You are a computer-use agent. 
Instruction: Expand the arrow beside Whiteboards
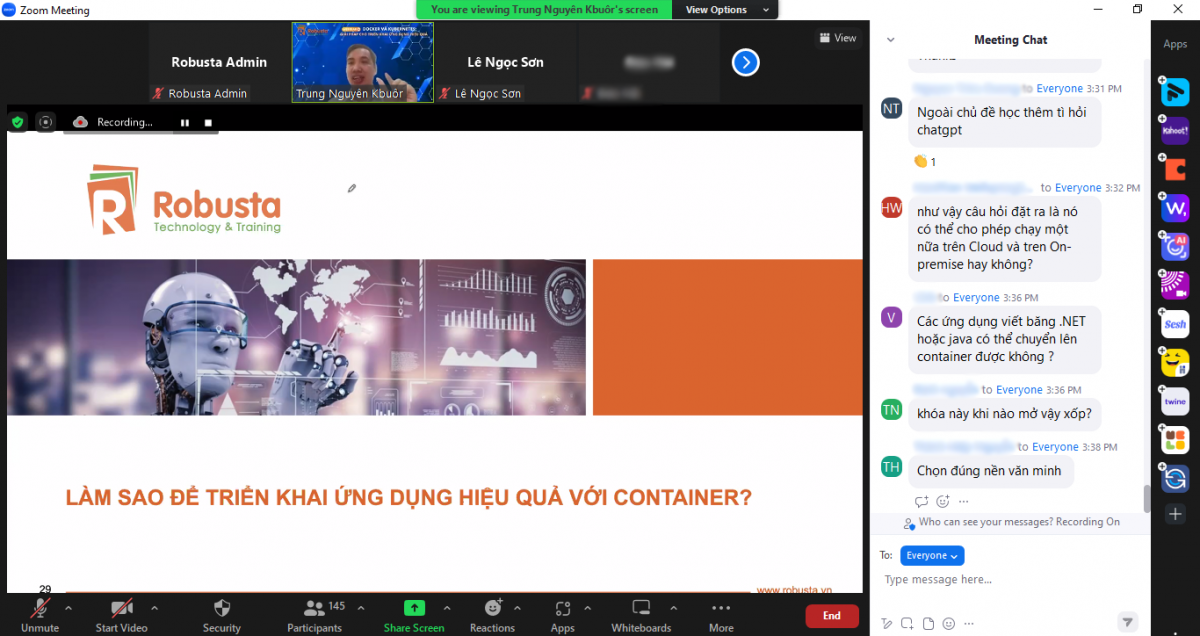pos(672,607)
